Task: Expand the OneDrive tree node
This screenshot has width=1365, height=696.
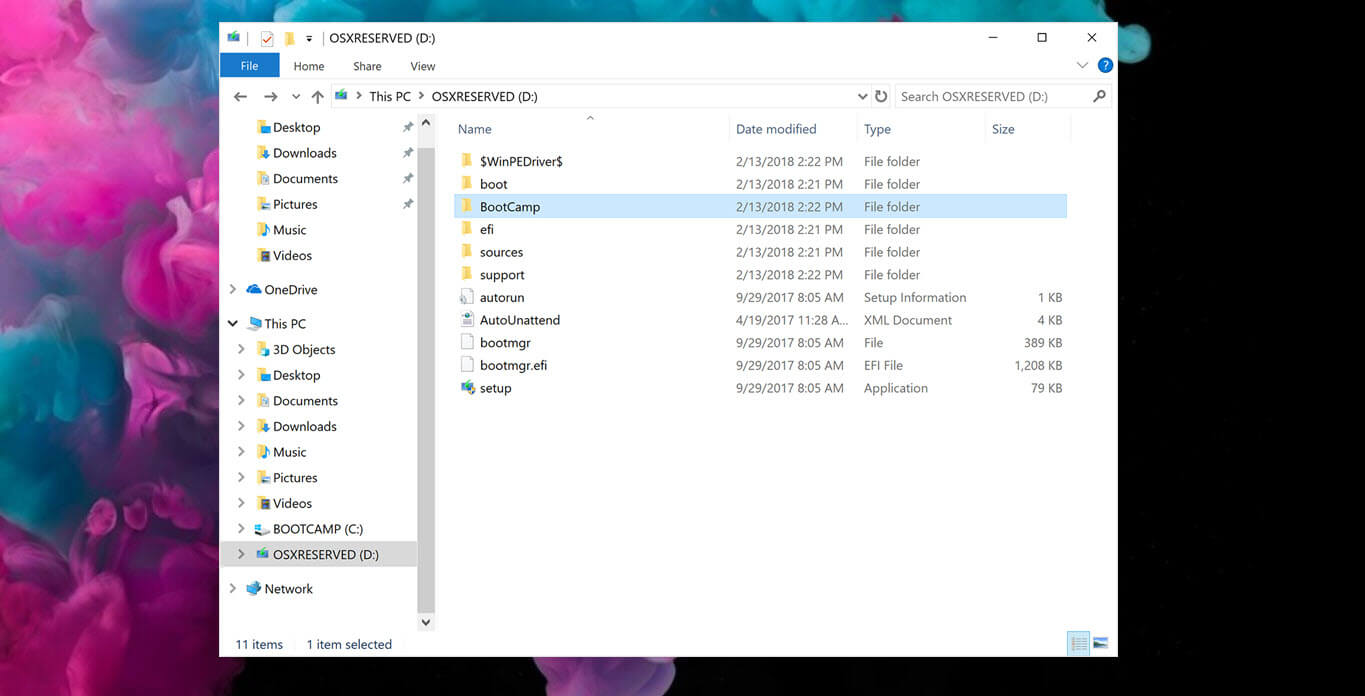Action: (x=233, y=289)
